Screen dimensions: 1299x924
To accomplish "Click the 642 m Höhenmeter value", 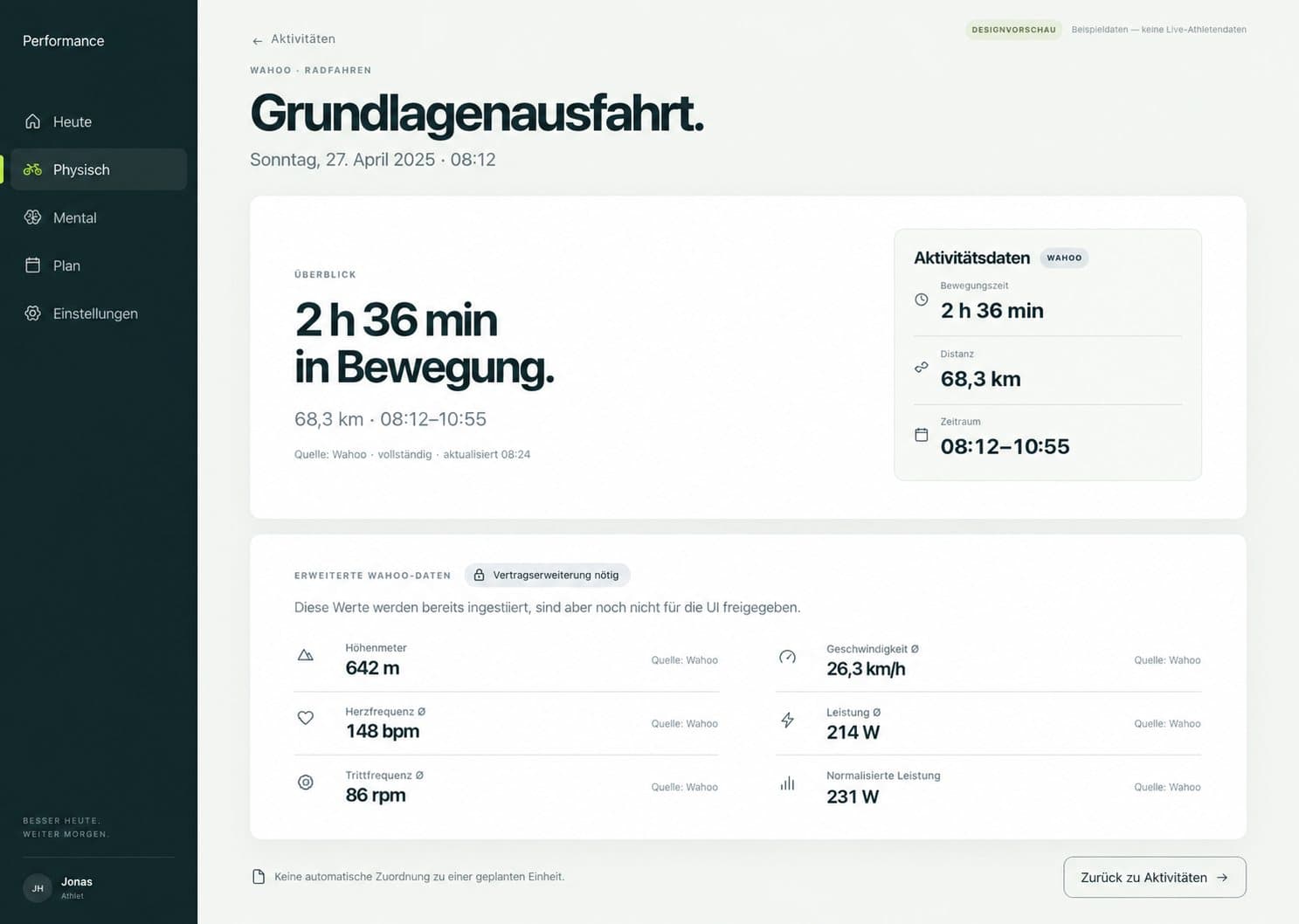I will (x=372, y=668).
